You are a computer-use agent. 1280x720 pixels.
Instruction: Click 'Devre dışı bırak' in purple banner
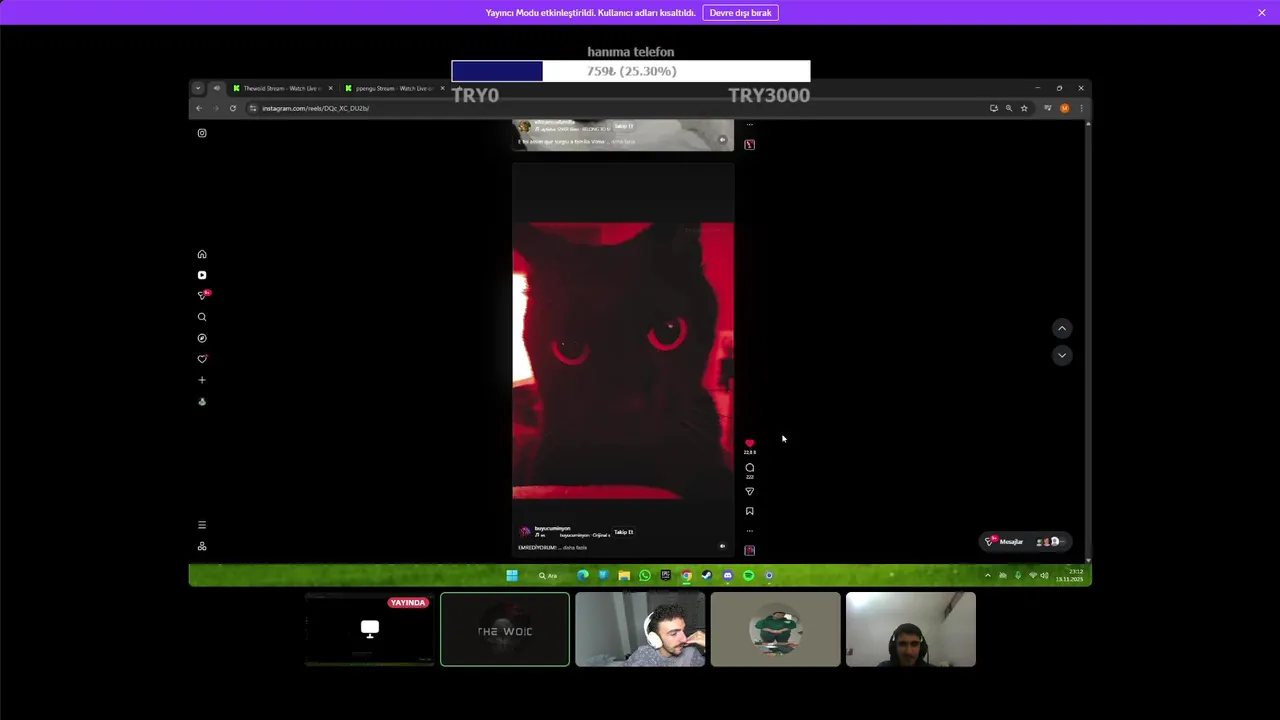pyautogui.click(x=741, y=13)
